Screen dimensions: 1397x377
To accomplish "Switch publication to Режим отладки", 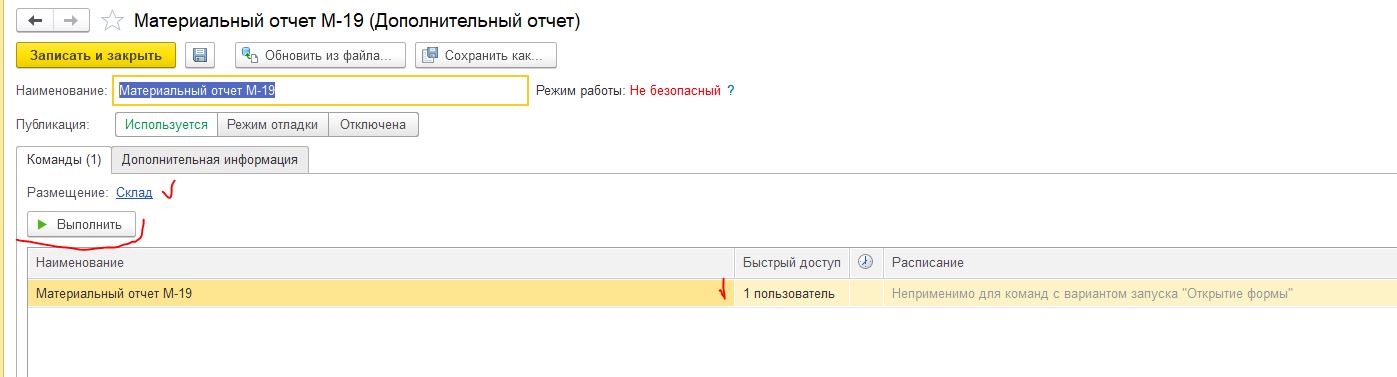I will (272, 125).
